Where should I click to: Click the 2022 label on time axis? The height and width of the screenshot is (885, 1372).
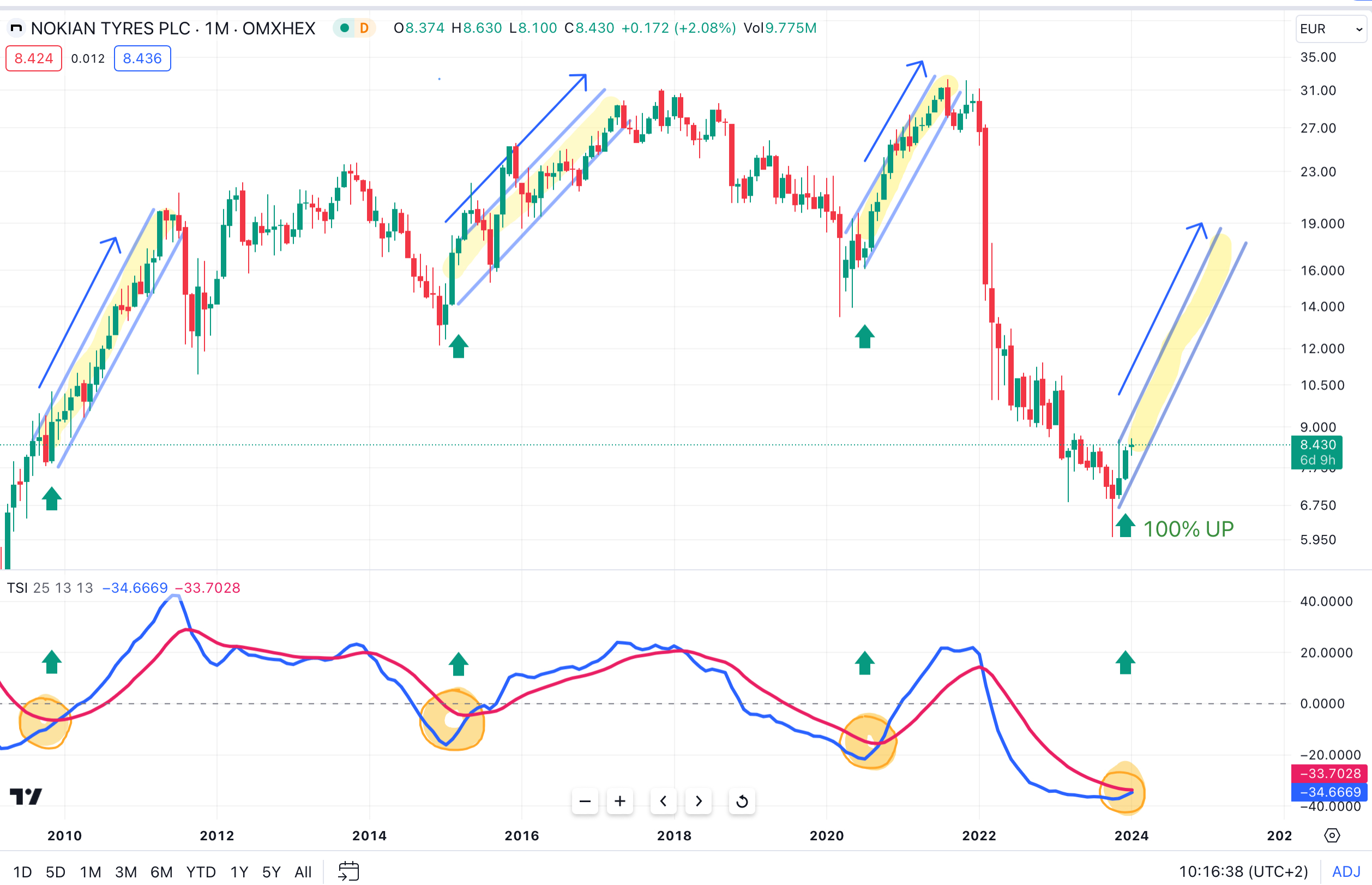click(x=979, y=836)
